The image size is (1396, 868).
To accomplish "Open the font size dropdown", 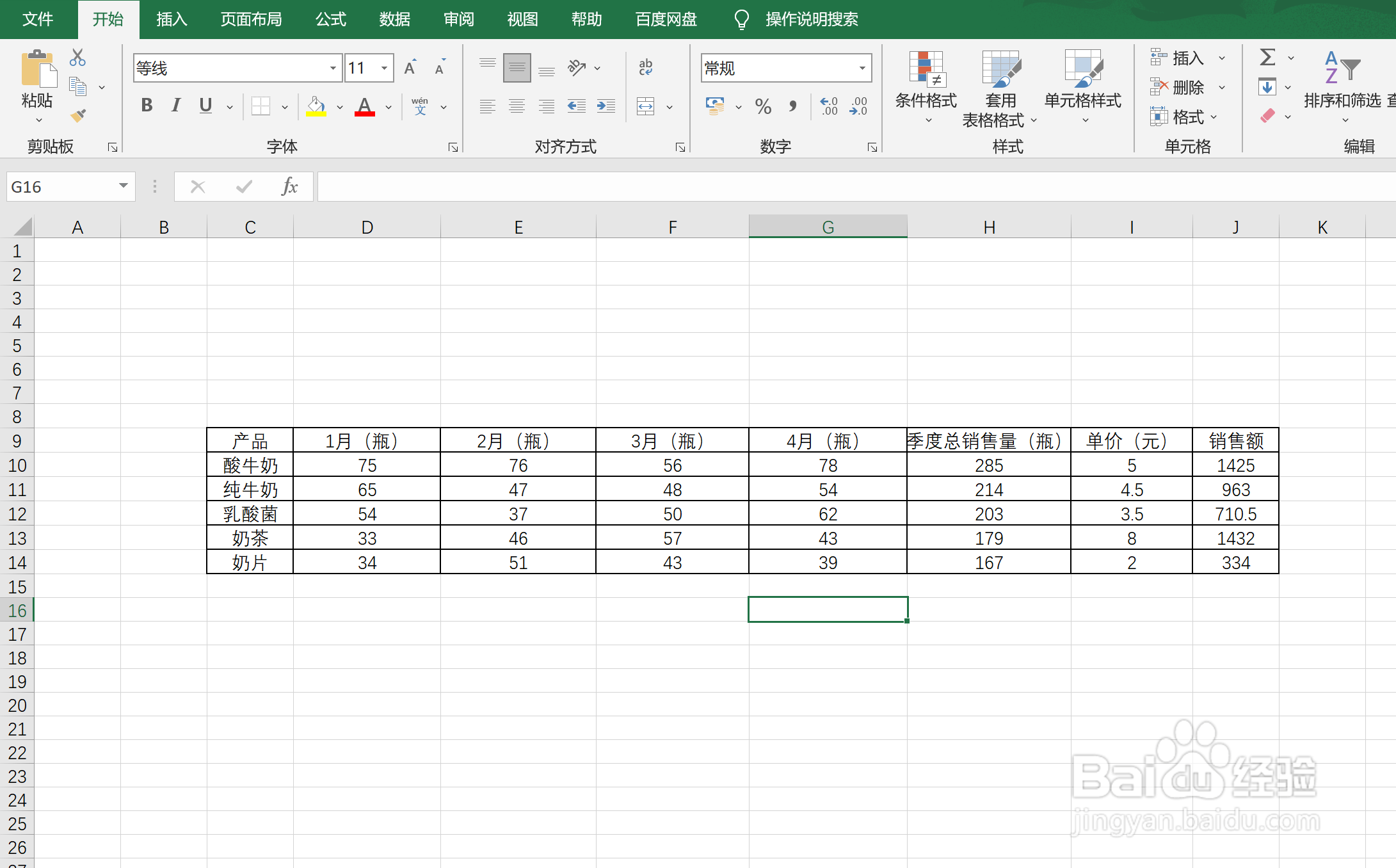I will 384,68.
